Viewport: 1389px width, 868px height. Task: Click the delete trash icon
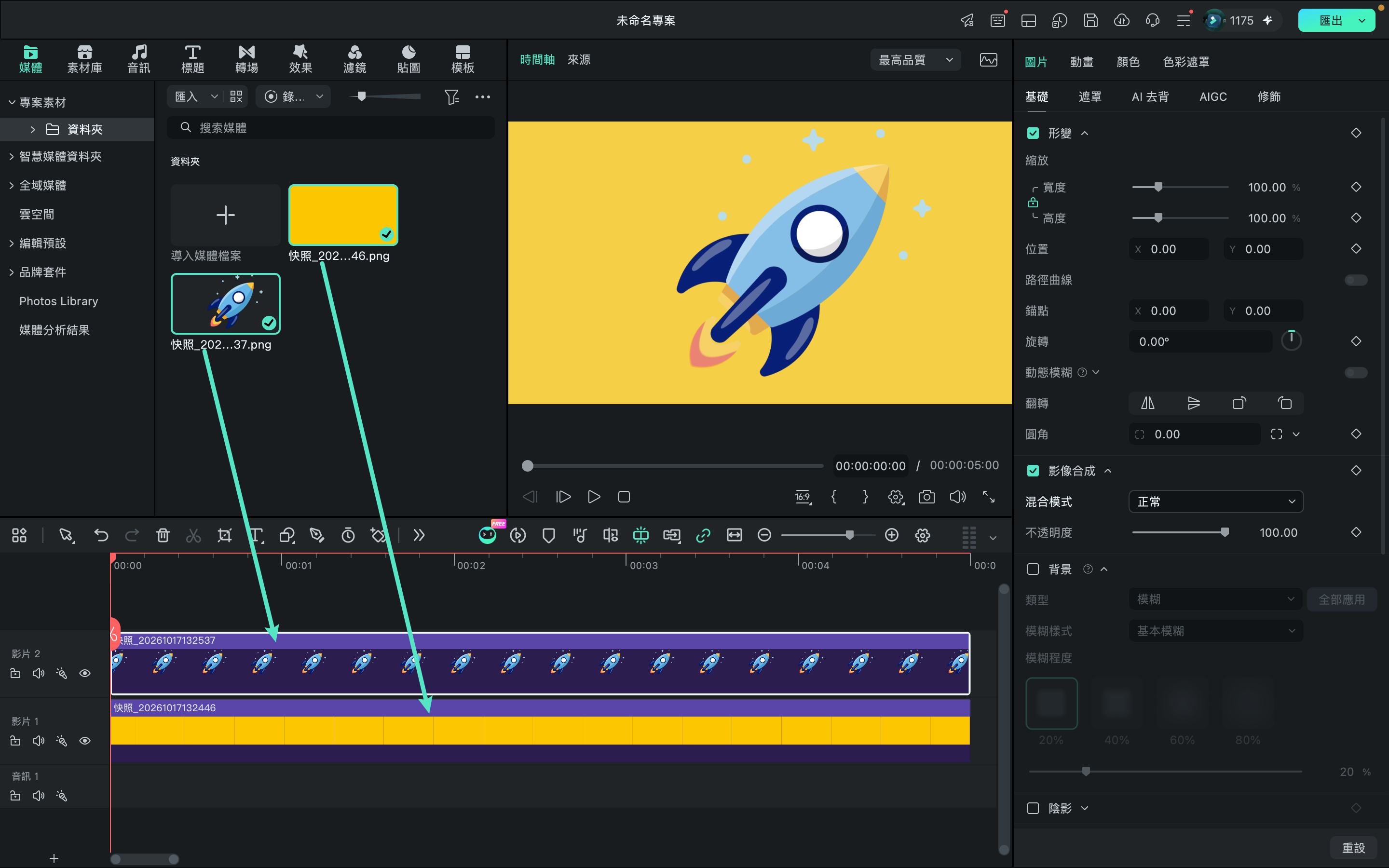tap(163, 535)
